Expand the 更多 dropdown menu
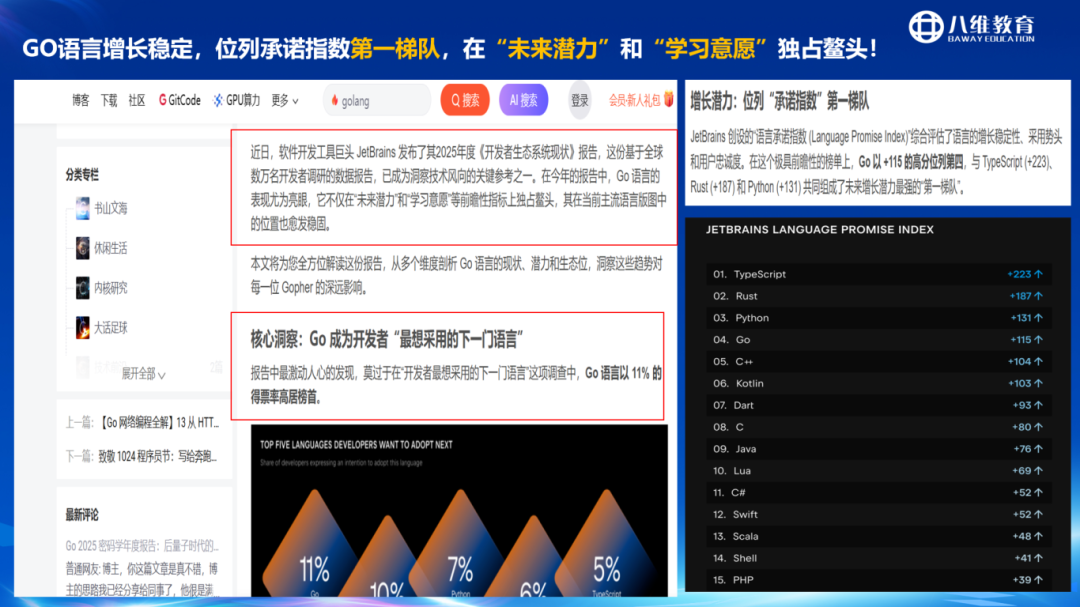 (285, 100)
